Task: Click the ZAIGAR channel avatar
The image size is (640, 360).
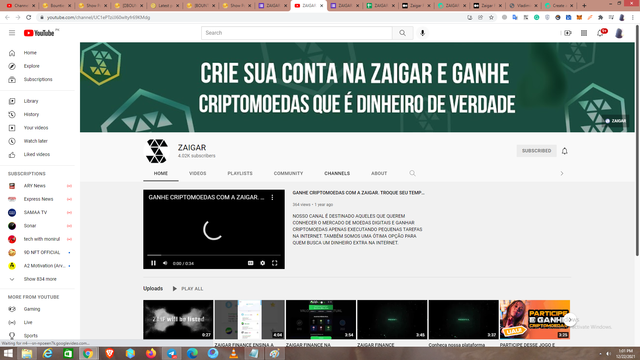Action: click(x=157, y=151)
